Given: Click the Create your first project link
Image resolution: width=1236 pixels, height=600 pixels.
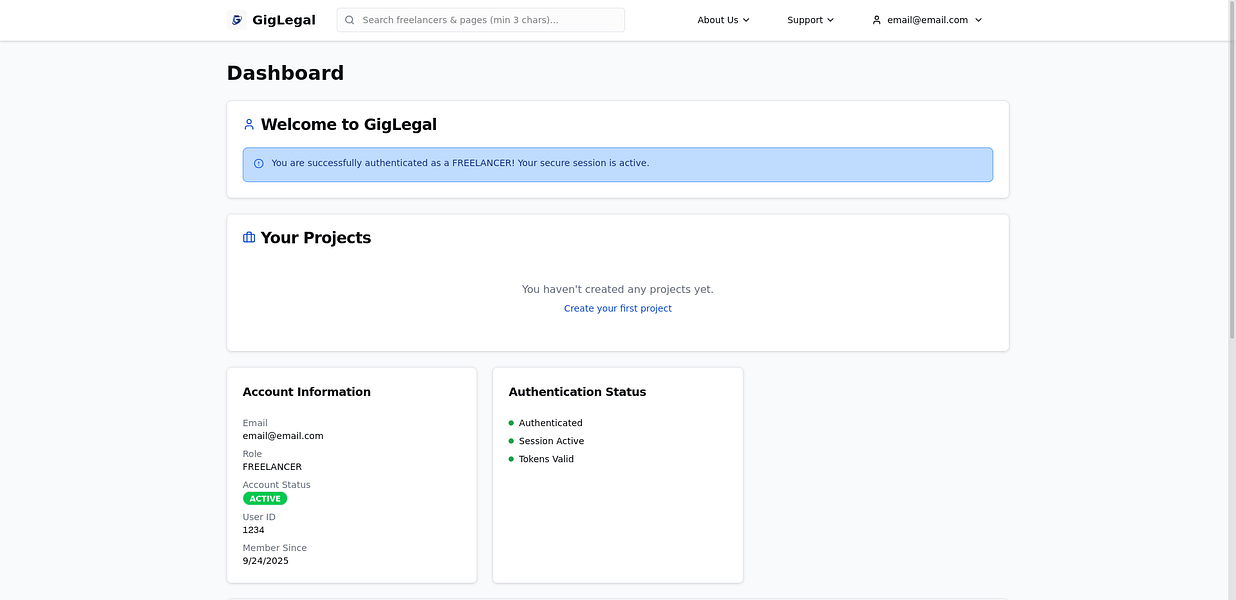Looking at the screenshot, I should tap(617, 308).
